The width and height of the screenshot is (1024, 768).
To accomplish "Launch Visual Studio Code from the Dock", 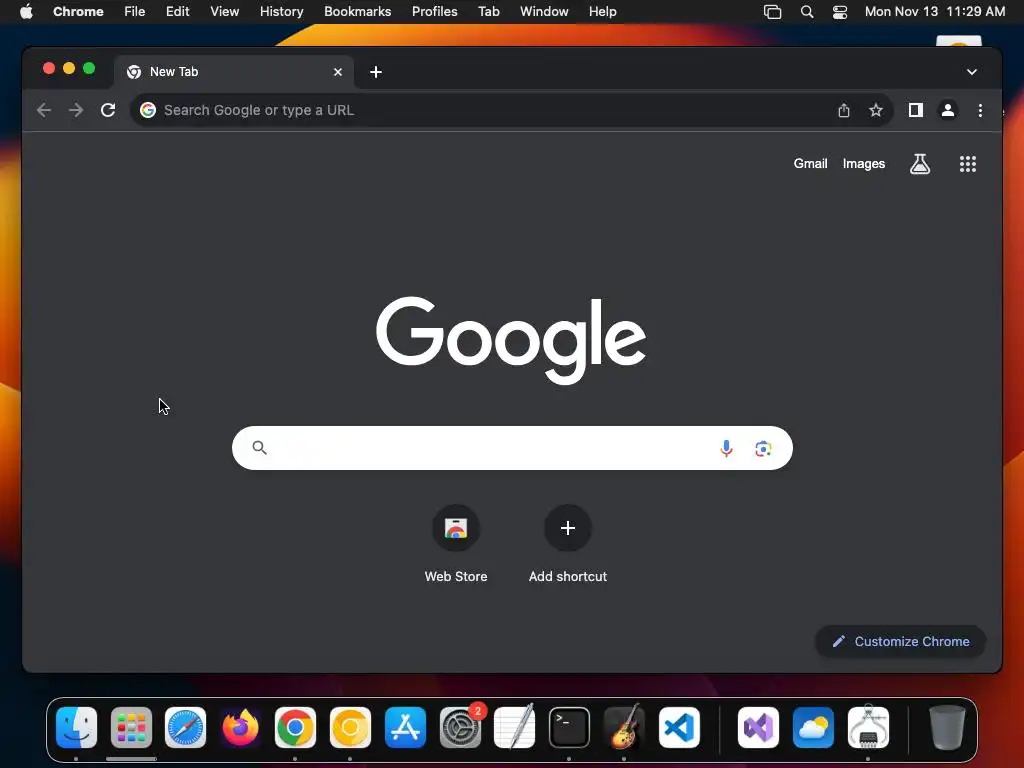I will (679, 728).
